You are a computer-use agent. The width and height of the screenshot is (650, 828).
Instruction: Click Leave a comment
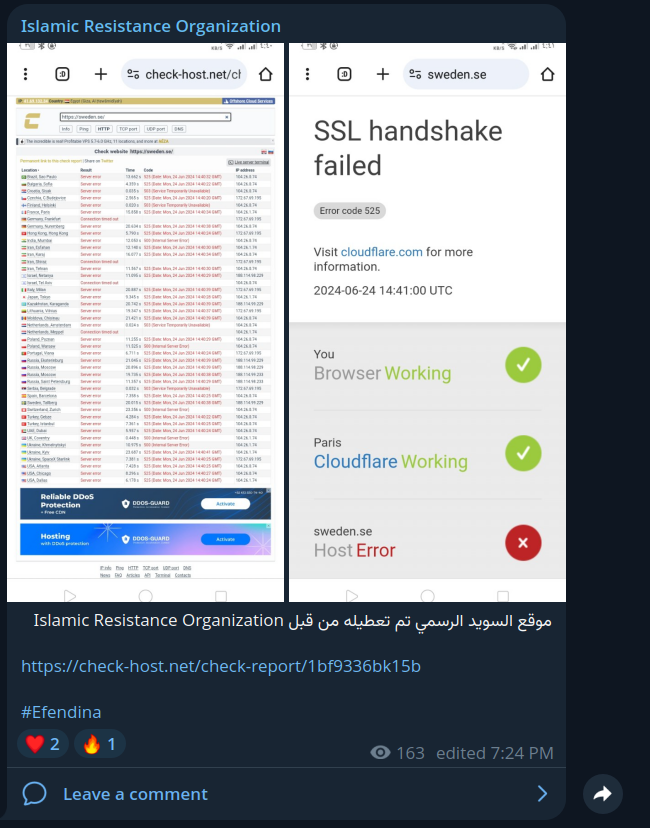pos(135,794)
